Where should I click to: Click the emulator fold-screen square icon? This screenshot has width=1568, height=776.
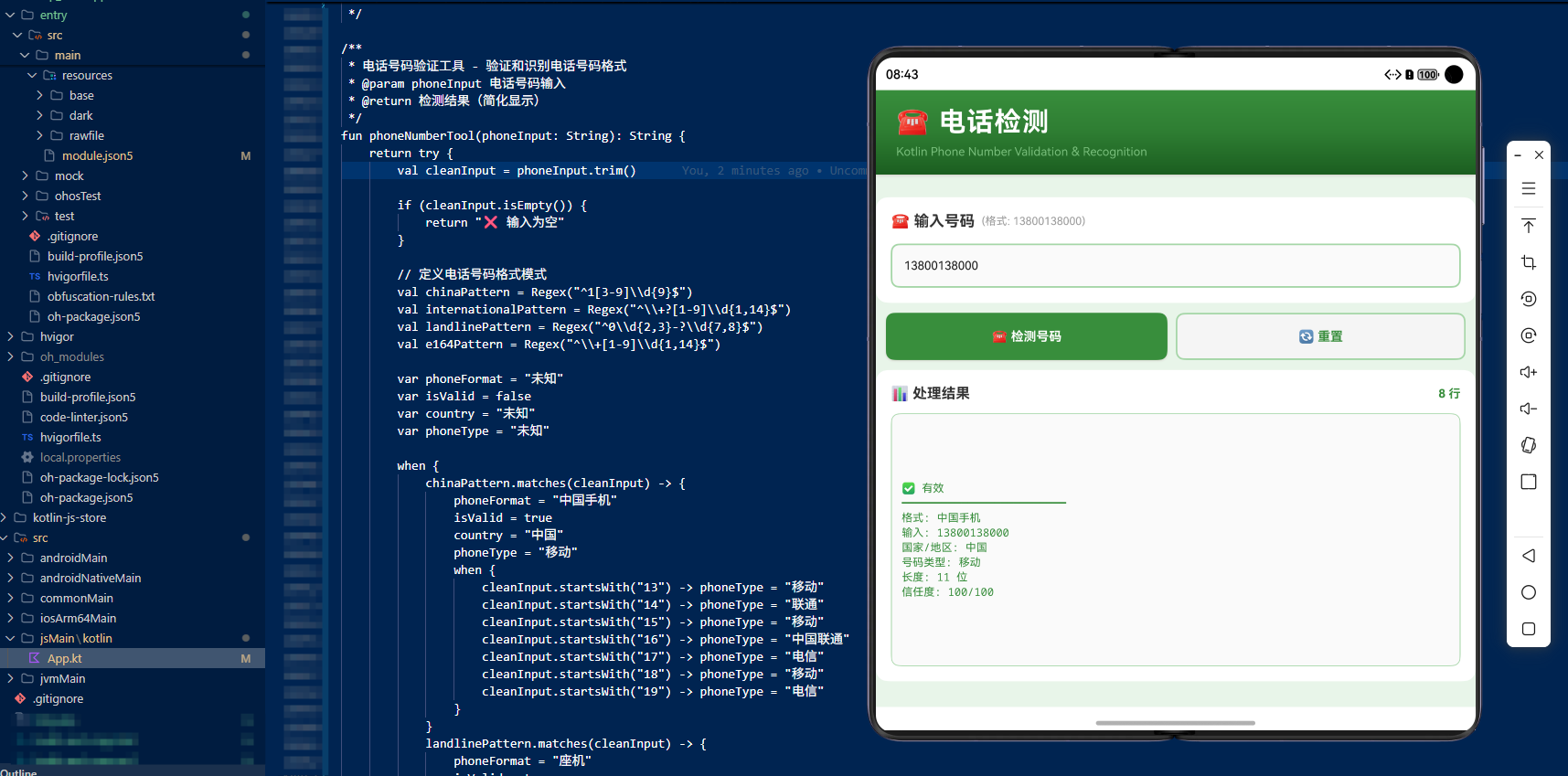1528,482
